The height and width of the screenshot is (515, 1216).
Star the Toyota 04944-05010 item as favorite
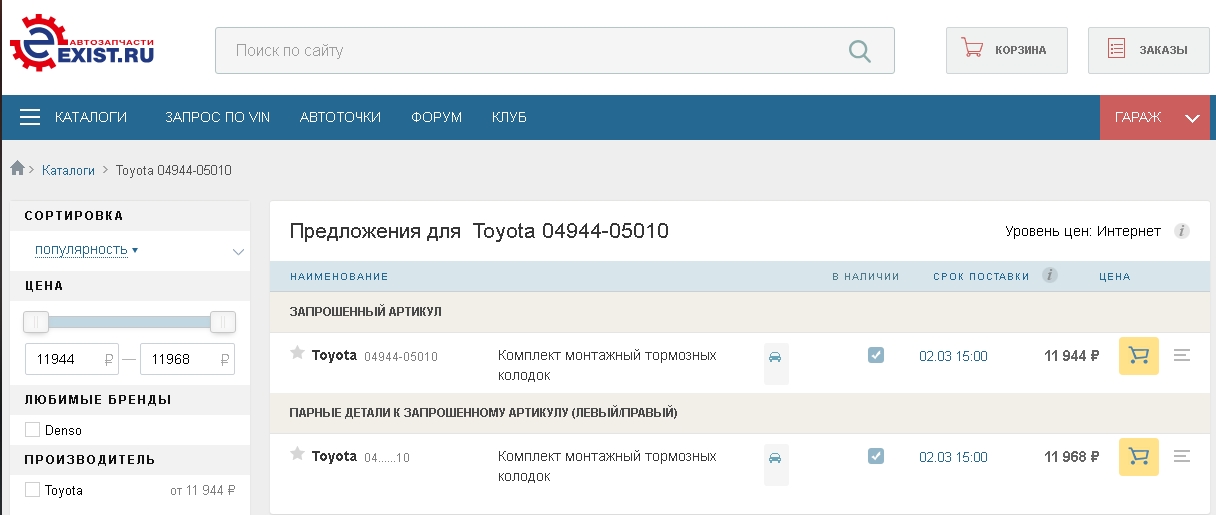pyautogui.click(x=297, y=353)
